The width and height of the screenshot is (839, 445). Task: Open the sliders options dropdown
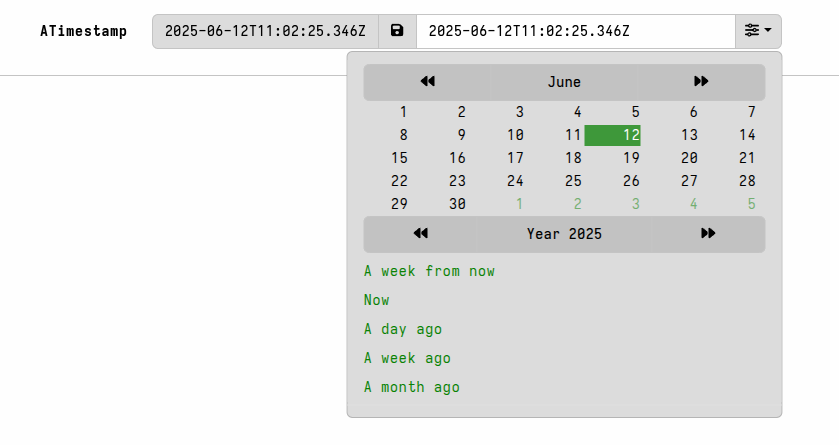(758, 31)
